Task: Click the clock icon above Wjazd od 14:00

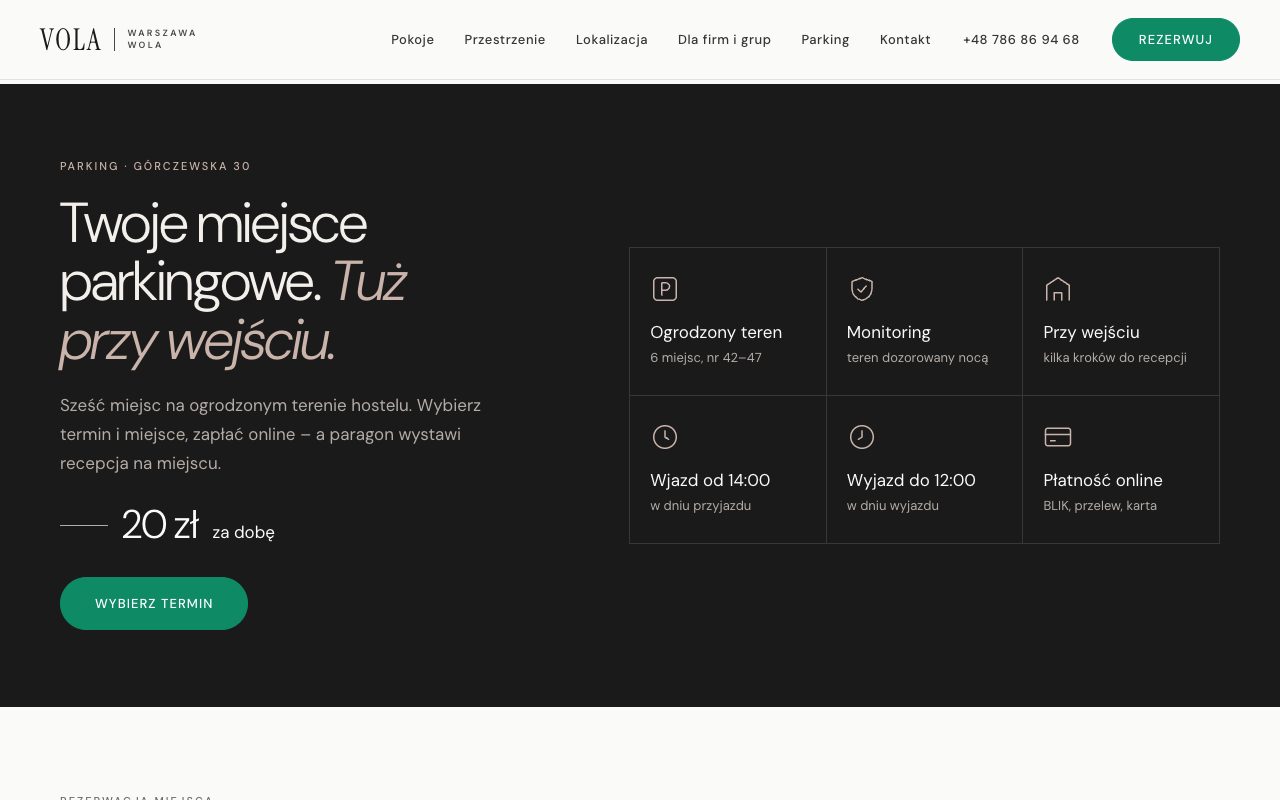Action: click(x=665, y=437)
